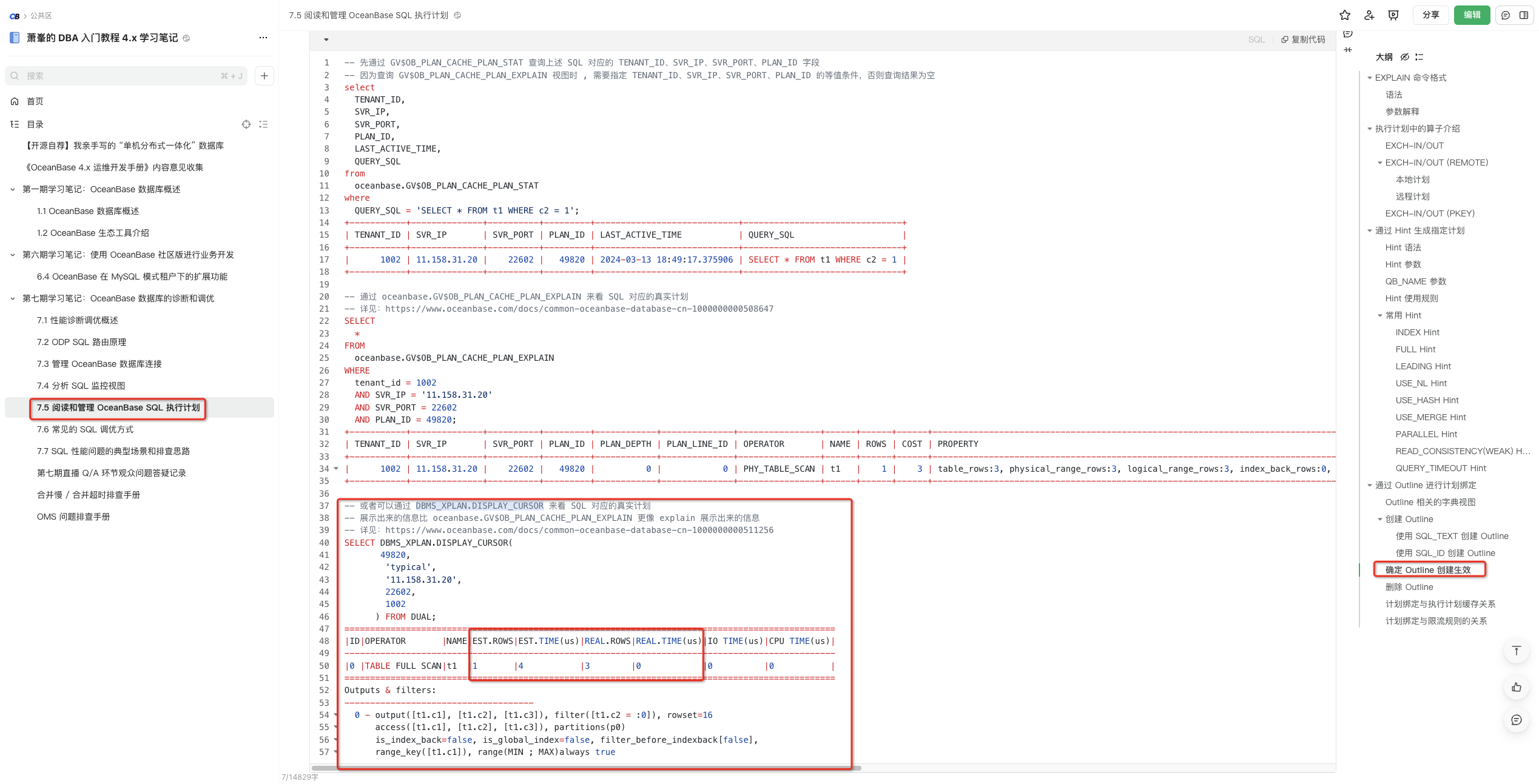Jump to 删除 Outline outline item
The height and width of the screenshot is (784, 1539).
point(1409,587)
